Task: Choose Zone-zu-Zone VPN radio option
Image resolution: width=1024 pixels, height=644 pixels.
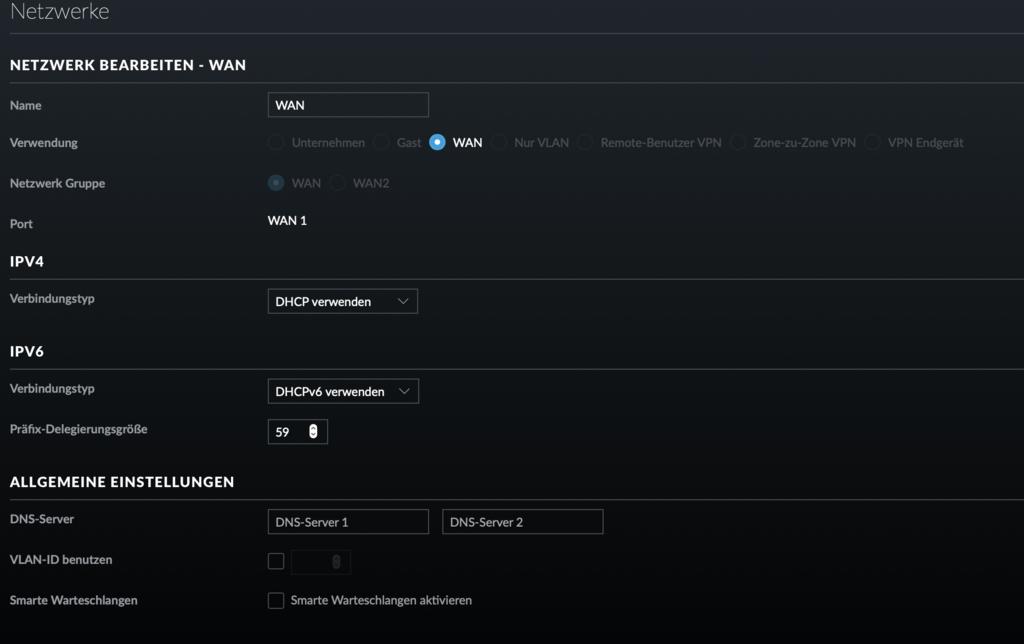Action: (x=738, y=143)
